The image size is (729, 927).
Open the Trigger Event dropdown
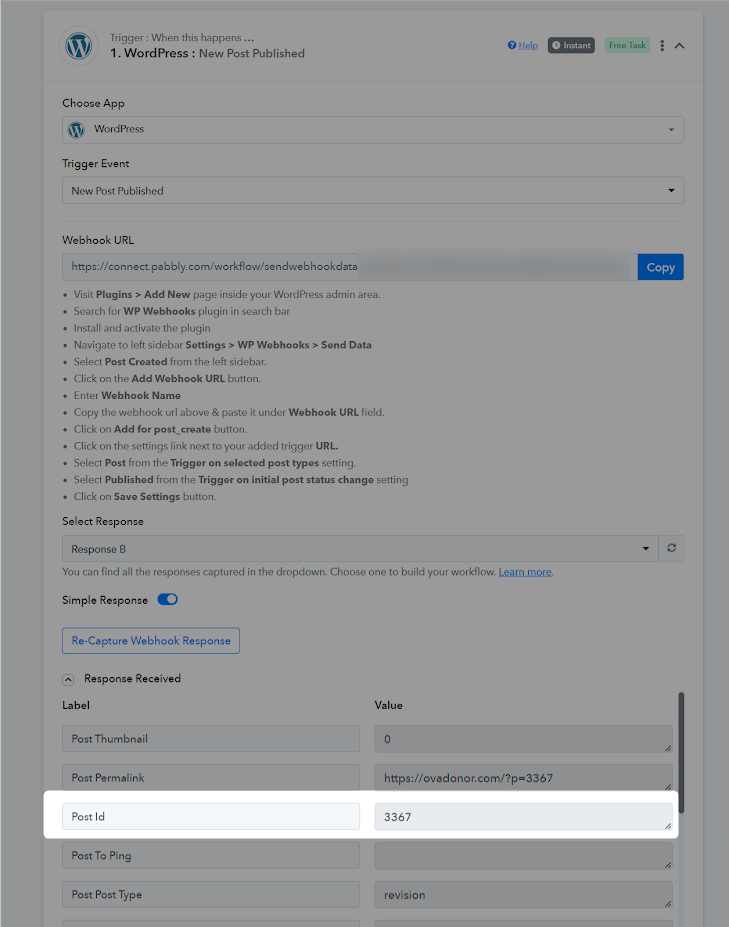373,190
